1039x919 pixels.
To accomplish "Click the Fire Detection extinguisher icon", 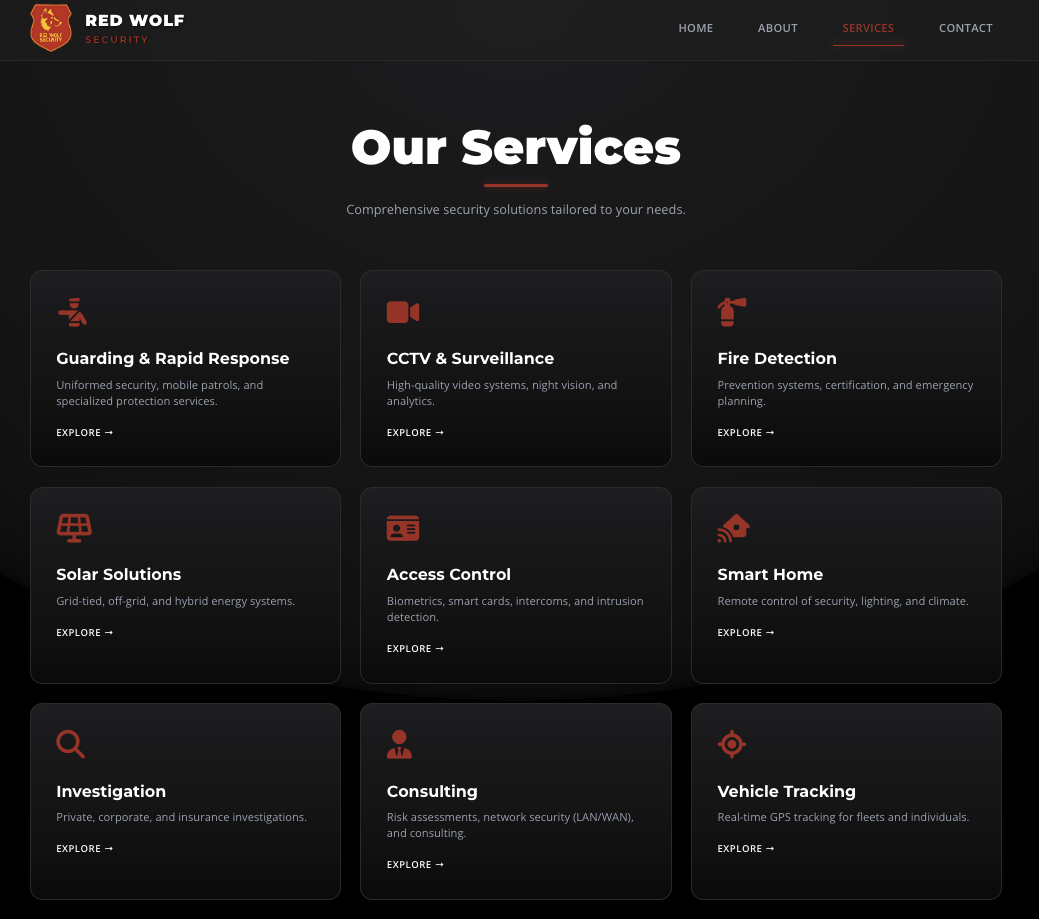I will pyautogui.click(x=732, y=312).
